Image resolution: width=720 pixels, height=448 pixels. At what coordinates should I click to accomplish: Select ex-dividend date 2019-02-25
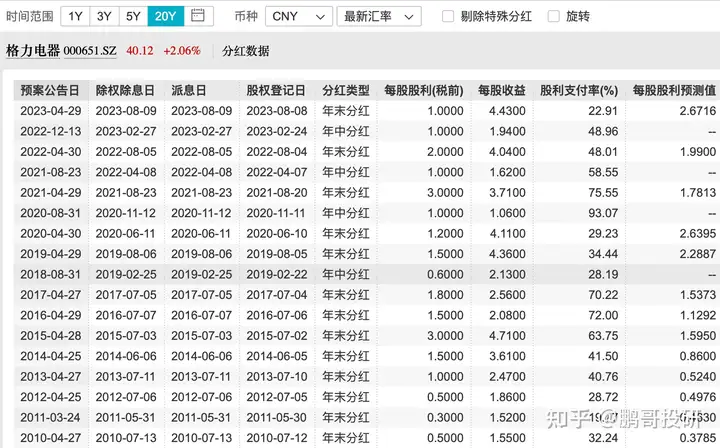[126, 274]
